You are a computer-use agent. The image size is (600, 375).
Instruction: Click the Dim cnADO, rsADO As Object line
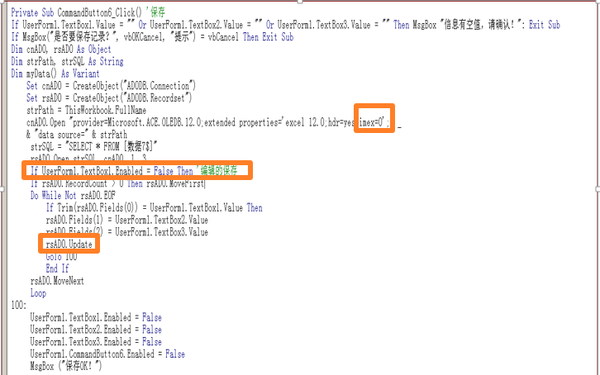(x=61, y=49)
